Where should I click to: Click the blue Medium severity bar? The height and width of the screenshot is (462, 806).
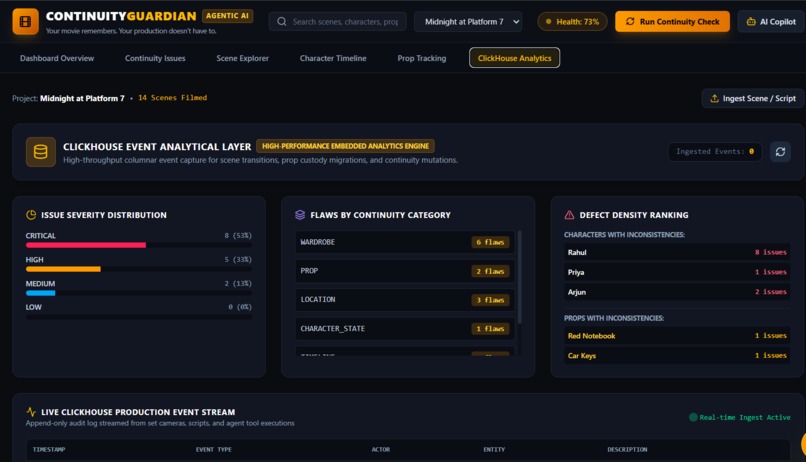(41, 293)
